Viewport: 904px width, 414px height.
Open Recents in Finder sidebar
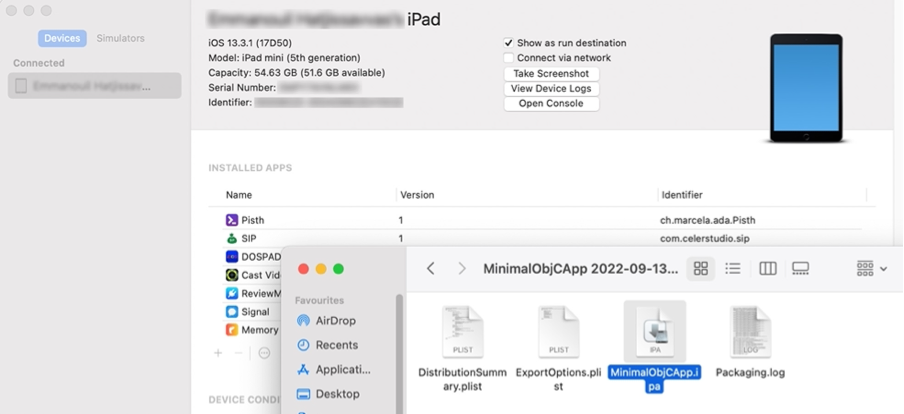337,345
